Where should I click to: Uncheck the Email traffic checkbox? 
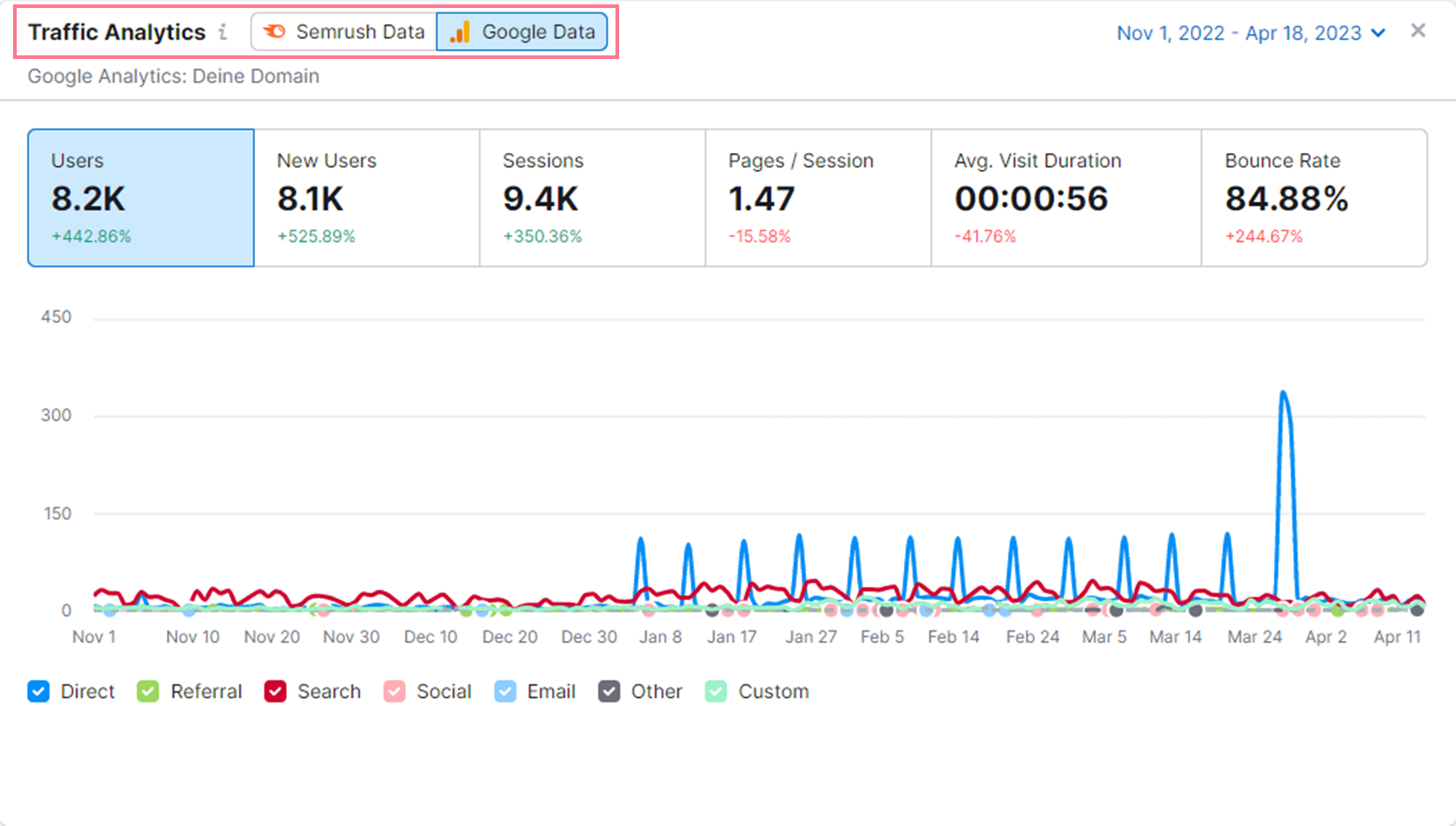[x=505, y=691]
